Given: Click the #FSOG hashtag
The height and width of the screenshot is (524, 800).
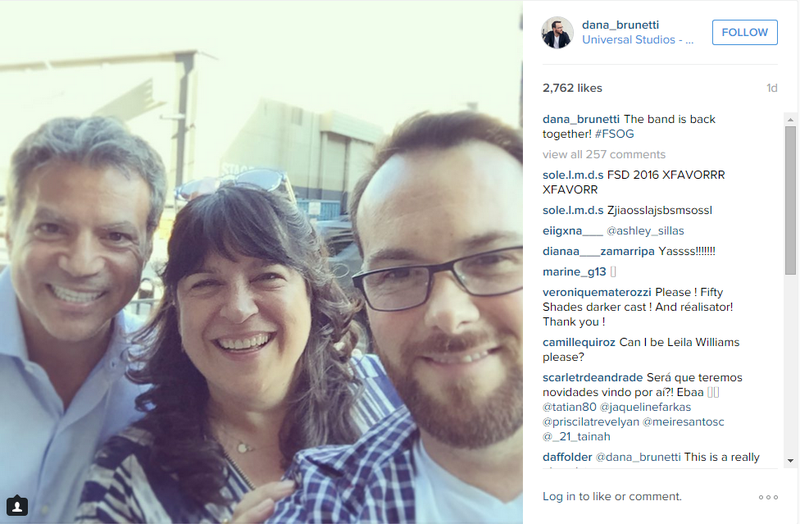Looking at the screenshot, I should 614,134.
